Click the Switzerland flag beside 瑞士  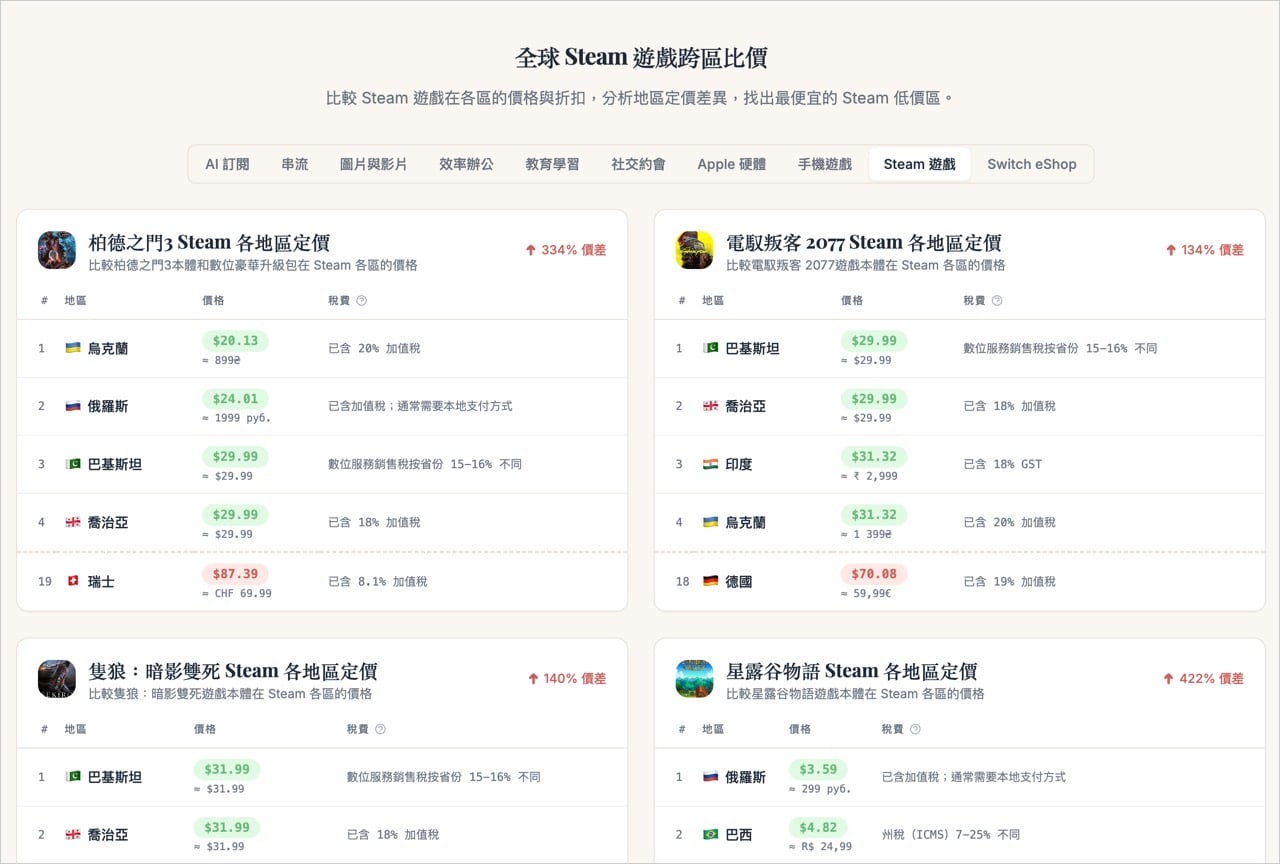[x=73, y=581]
